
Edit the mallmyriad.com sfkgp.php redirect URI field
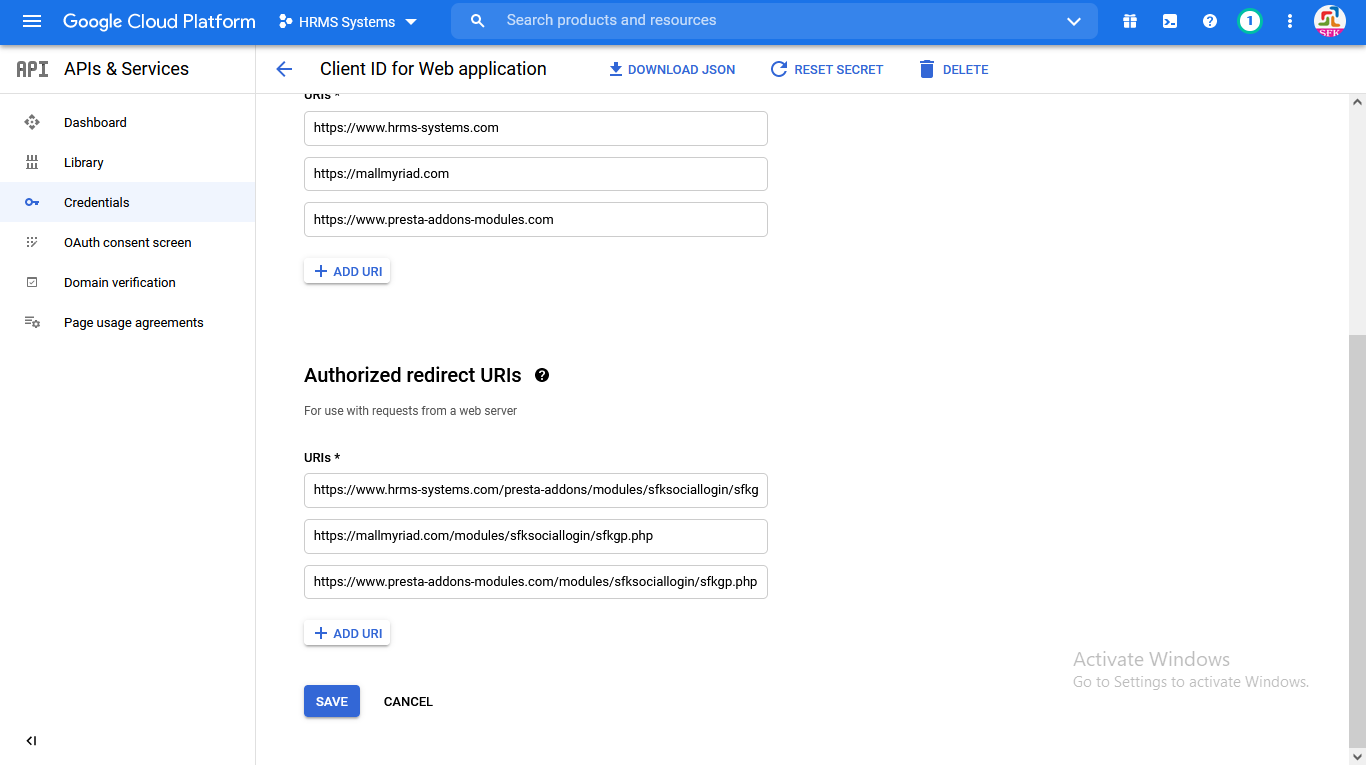coord(536,536)
